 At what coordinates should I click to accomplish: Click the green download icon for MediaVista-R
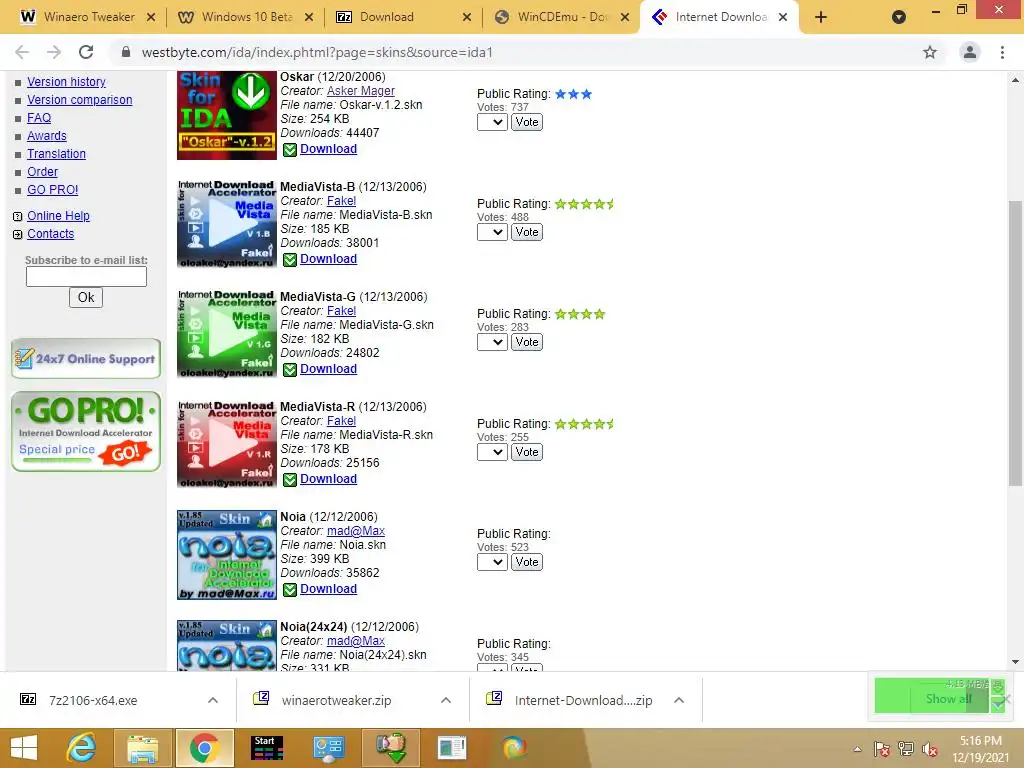[x=290, y=479]
